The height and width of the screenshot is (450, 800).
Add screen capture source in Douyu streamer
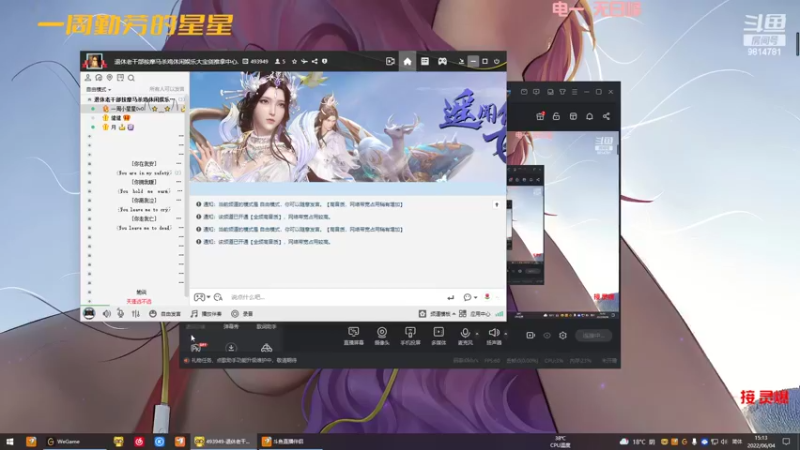[354, 336]
